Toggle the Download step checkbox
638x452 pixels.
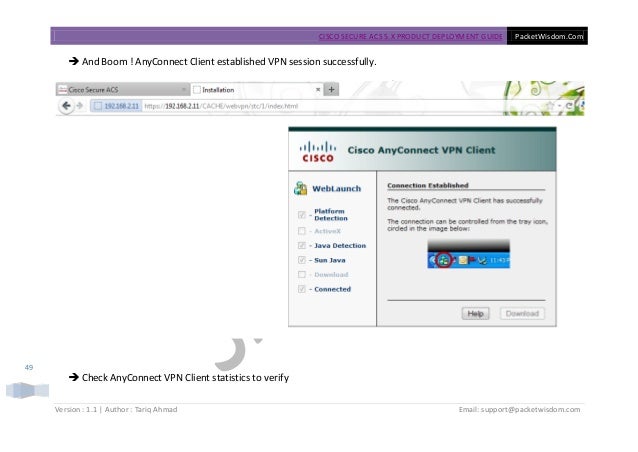point(302,275)
